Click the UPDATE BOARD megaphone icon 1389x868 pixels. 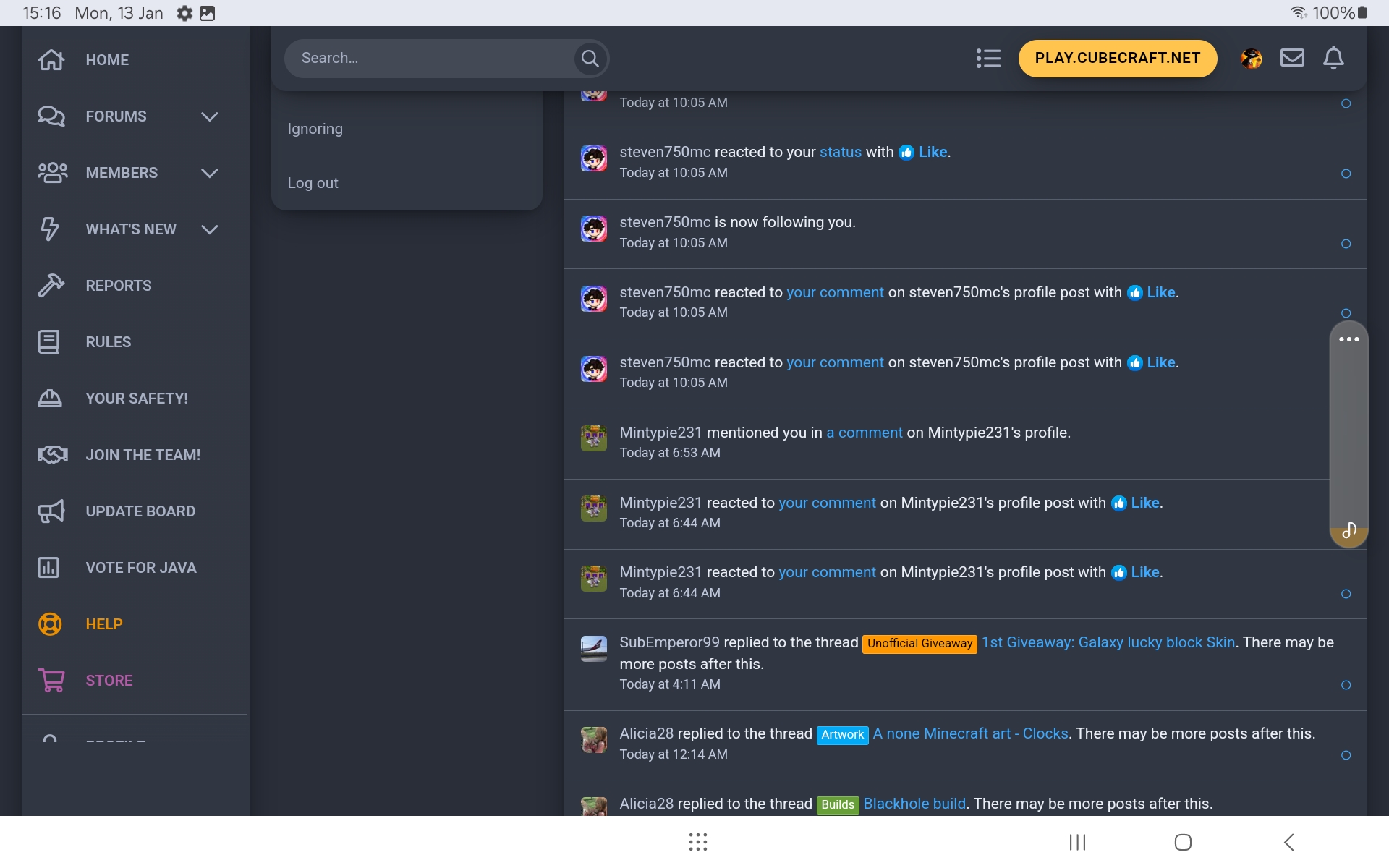click(51, 511)
